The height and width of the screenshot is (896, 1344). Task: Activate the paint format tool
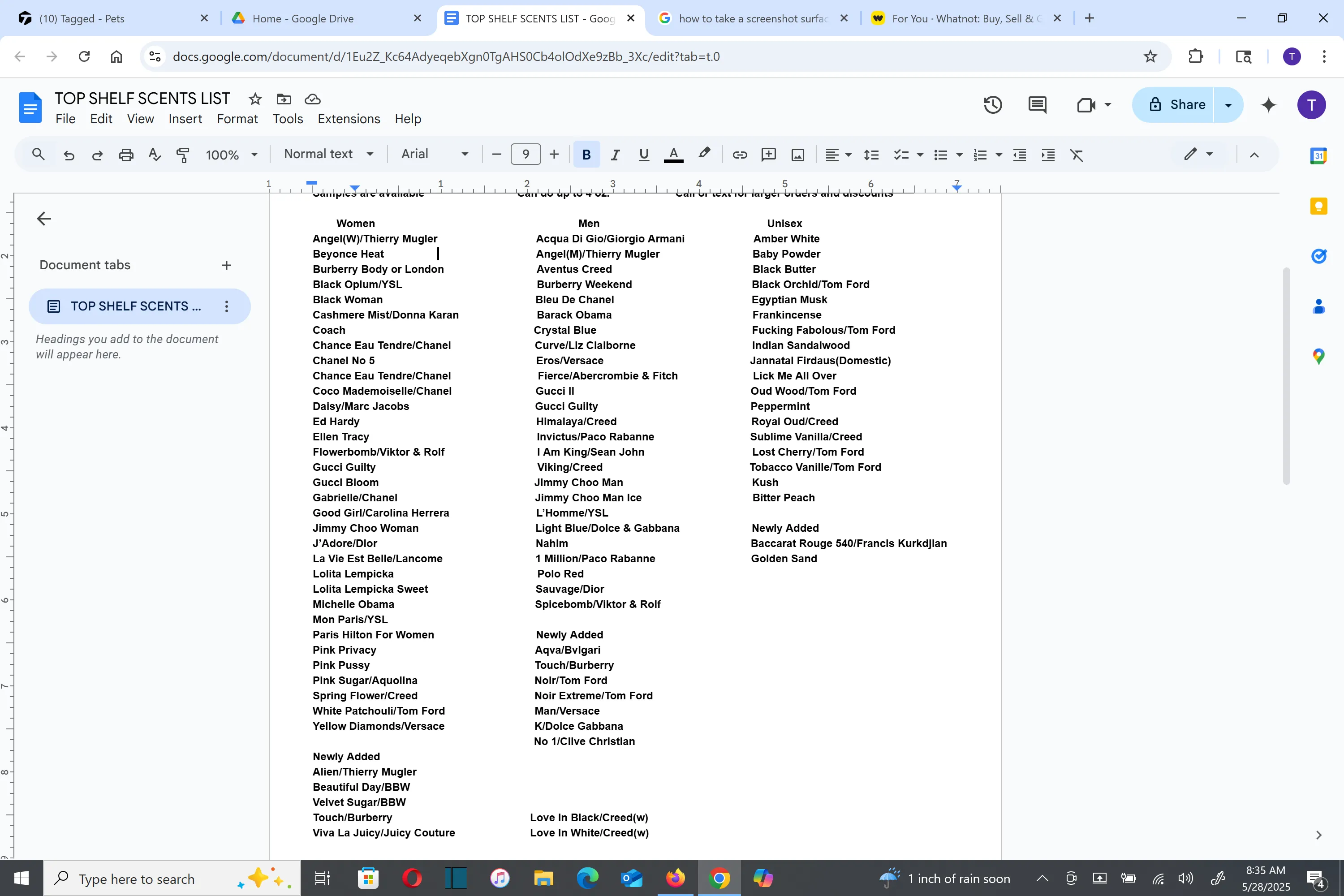coord(183,155)
